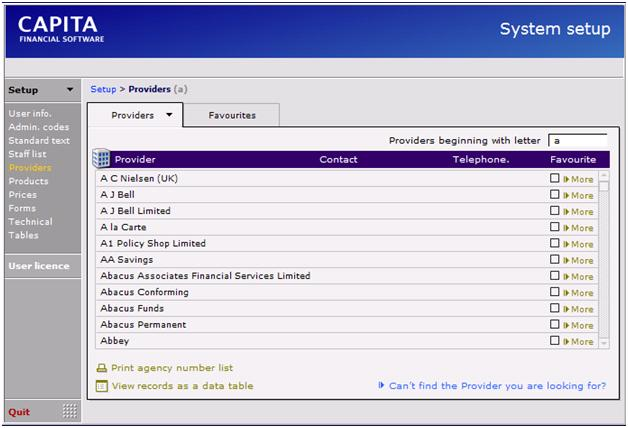Viewport: 628px width, 428px height.
Task: Tick the Favourite checkbox for A J Bell
Action: [555, 196]
